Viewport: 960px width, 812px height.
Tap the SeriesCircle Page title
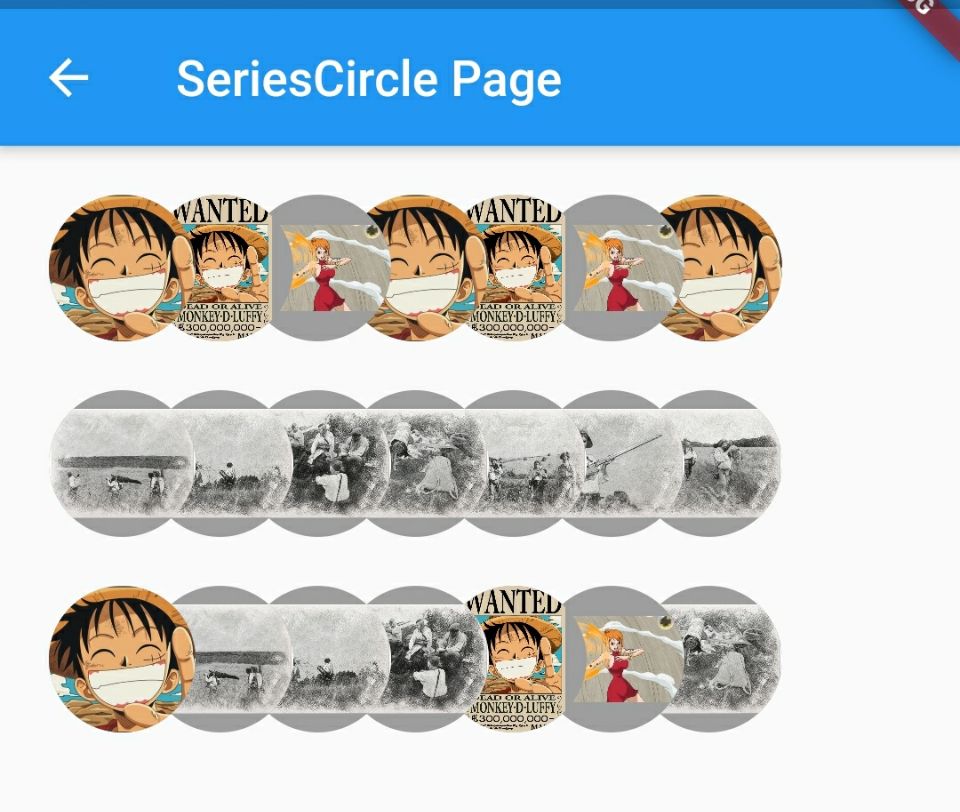[369, 80]
